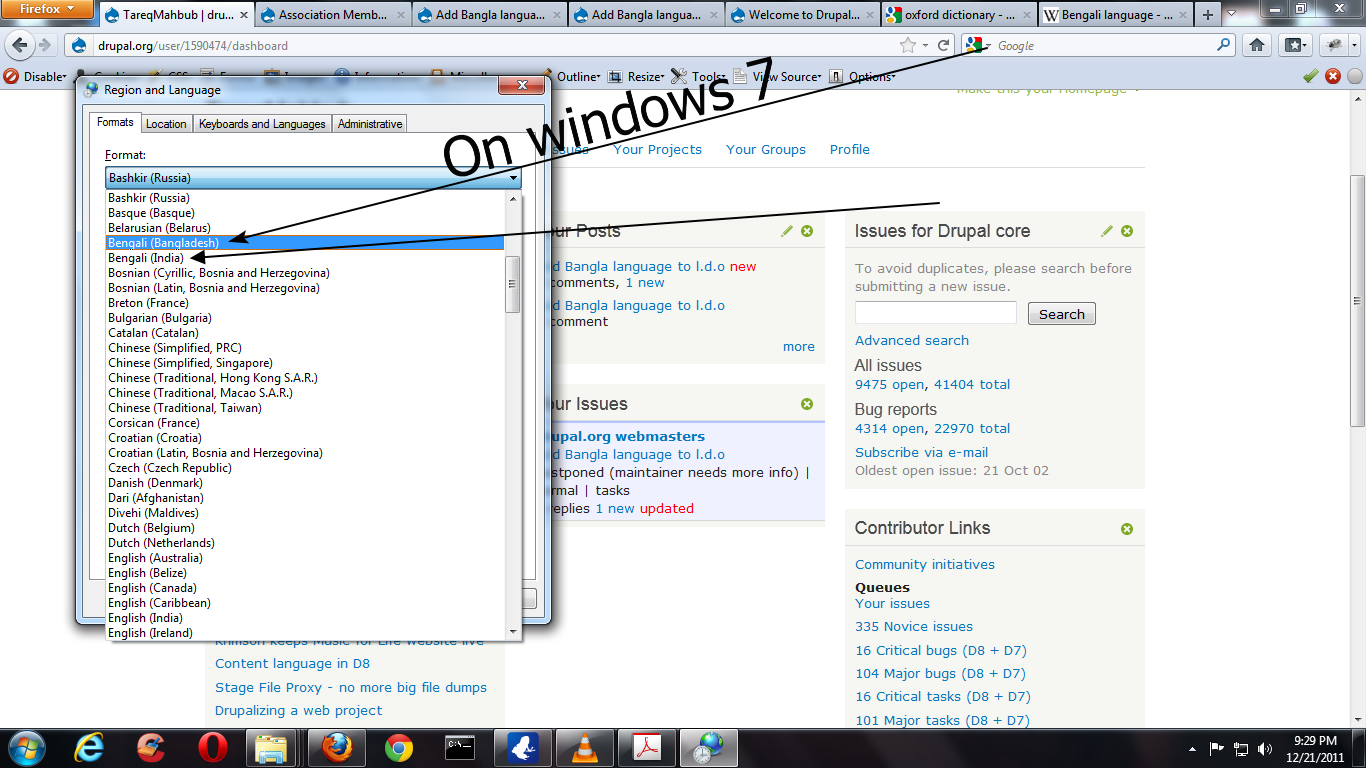This screenshot has width=1366, height=768.
Task: Switch to the Keyboards and Languages tab
Action: (x=262, y=124)
